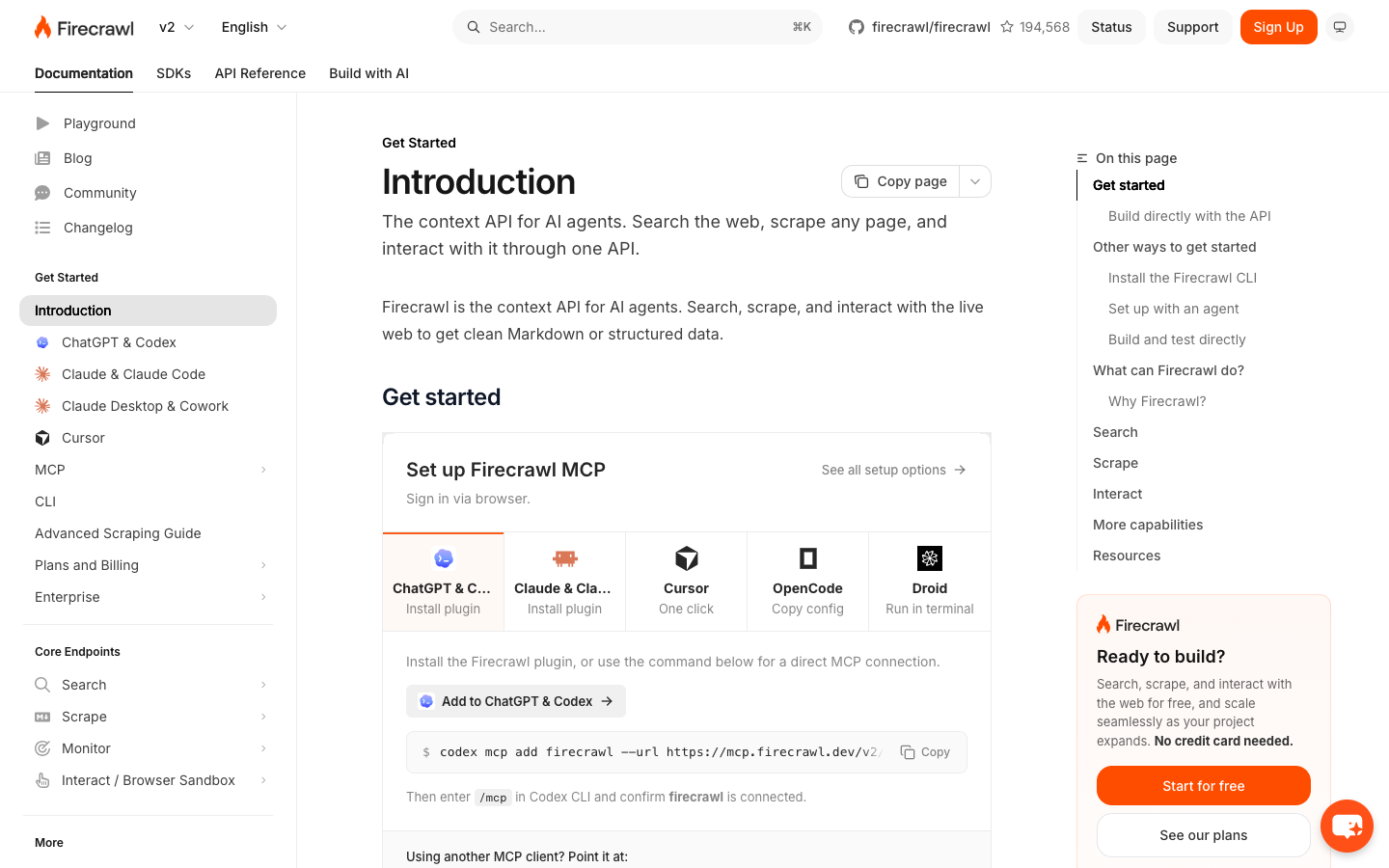
Task: Jump to Interact in On this page
Action: 1117,494
